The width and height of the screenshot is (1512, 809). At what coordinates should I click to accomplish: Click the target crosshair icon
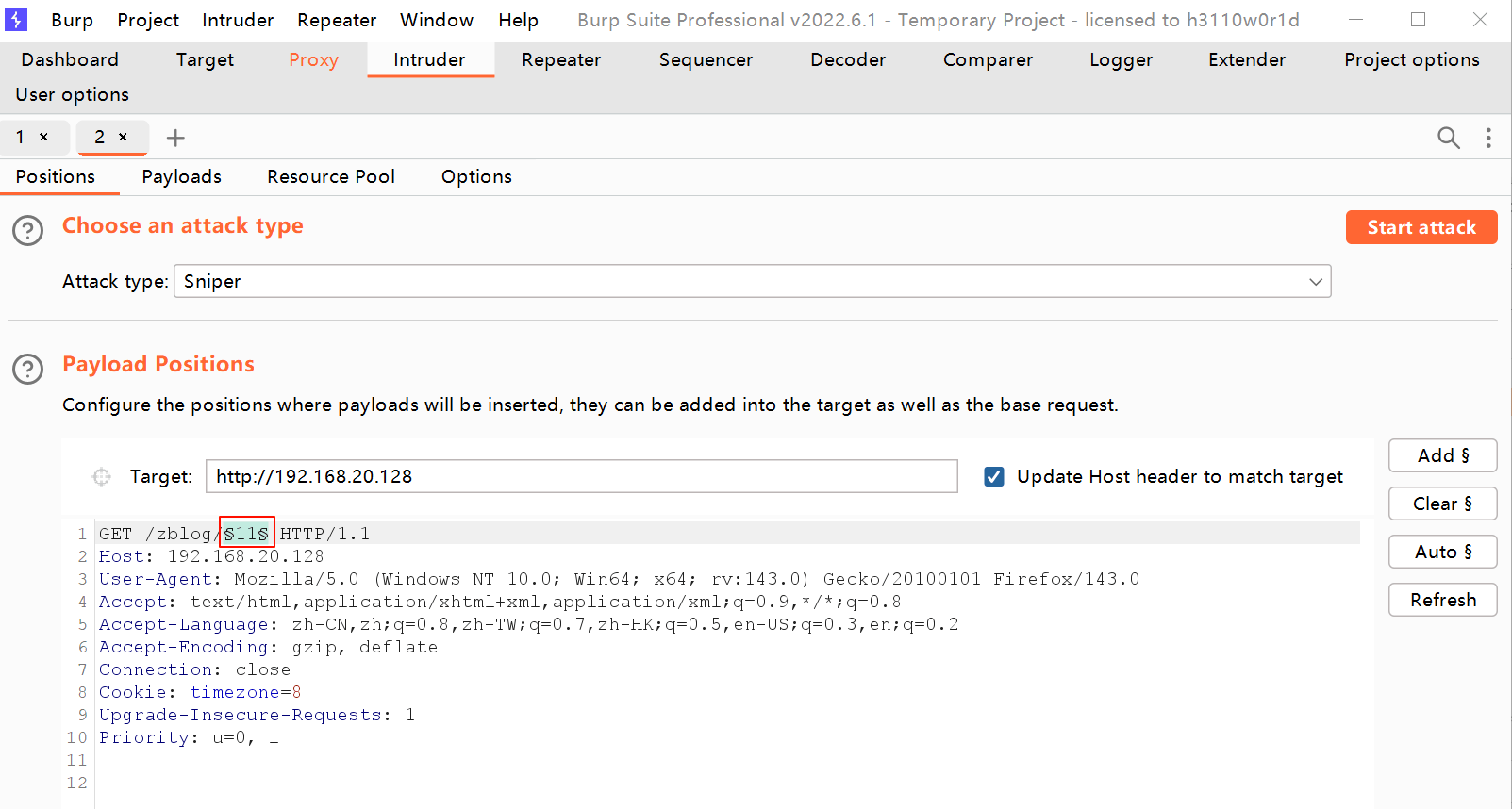pos(102,477)
